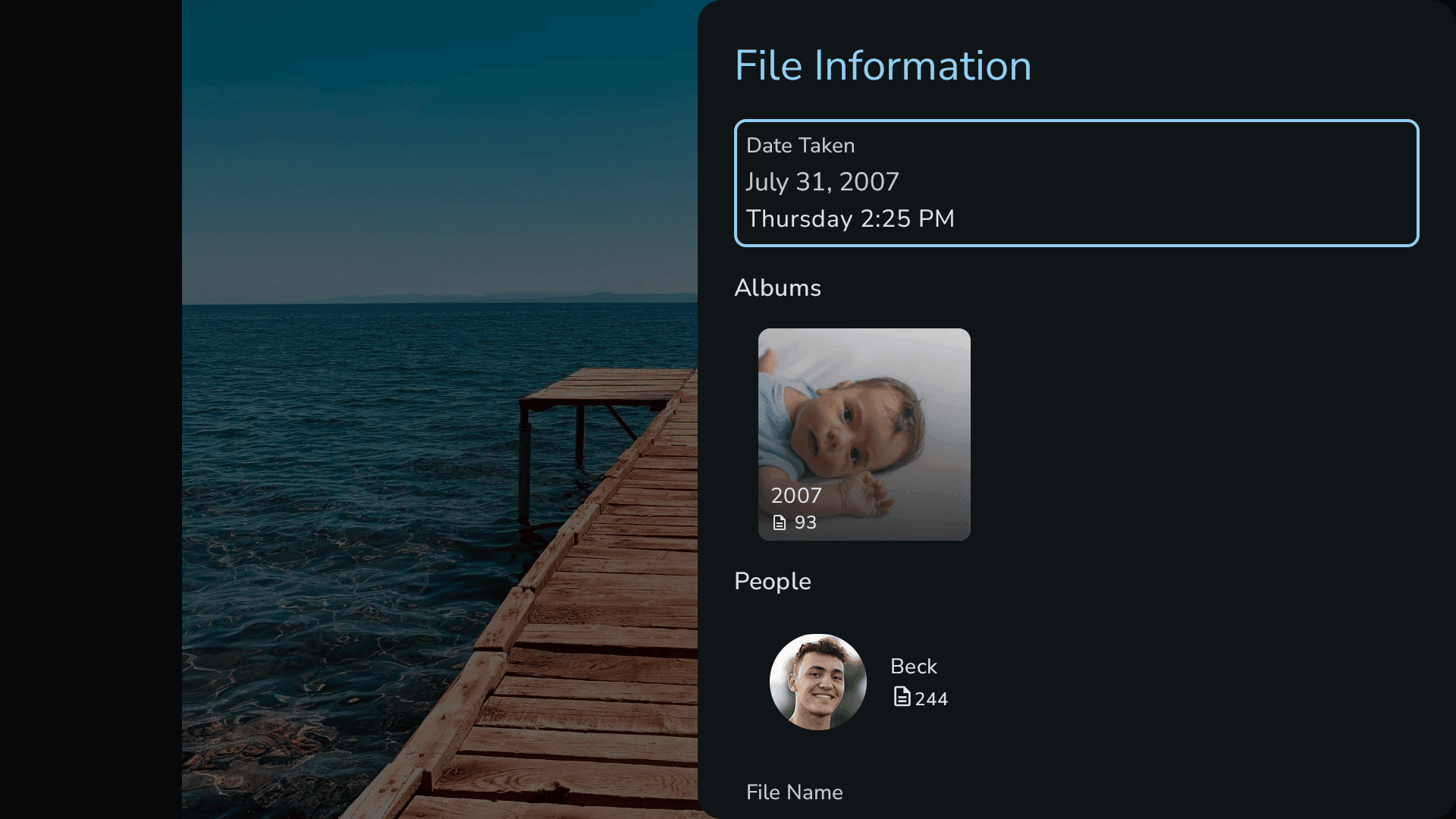Click Beck's 244 photo count
The image size is (1456, 819).
[x=931, y=699]
